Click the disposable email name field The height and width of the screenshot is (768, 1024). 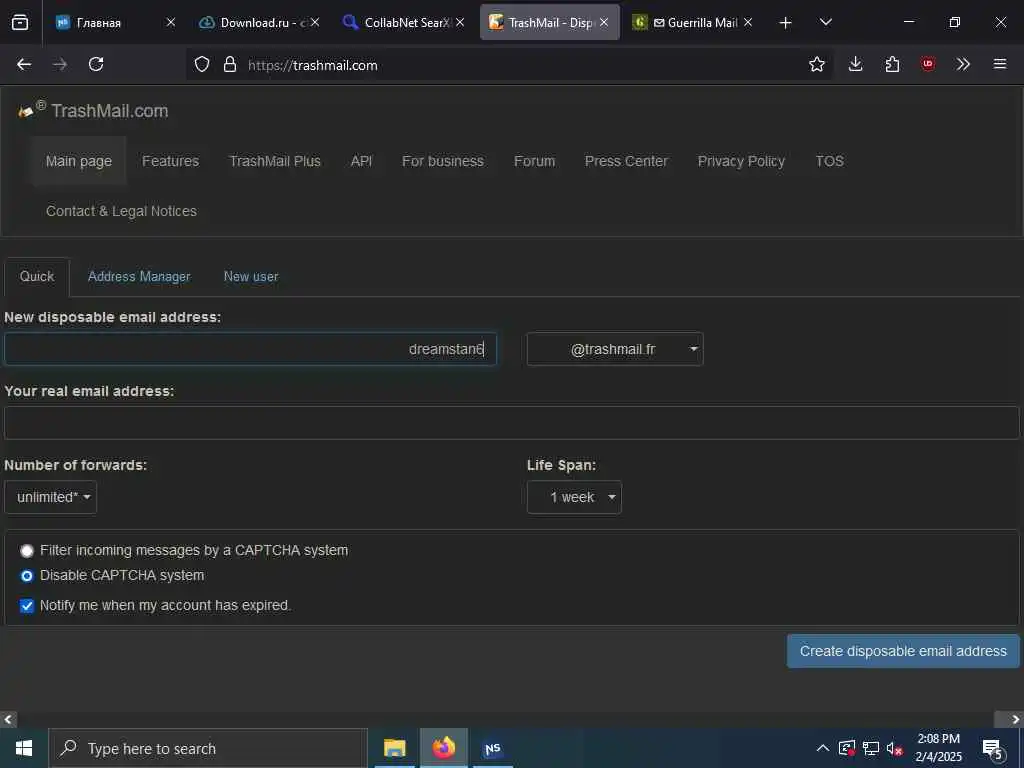coord(250,349)
